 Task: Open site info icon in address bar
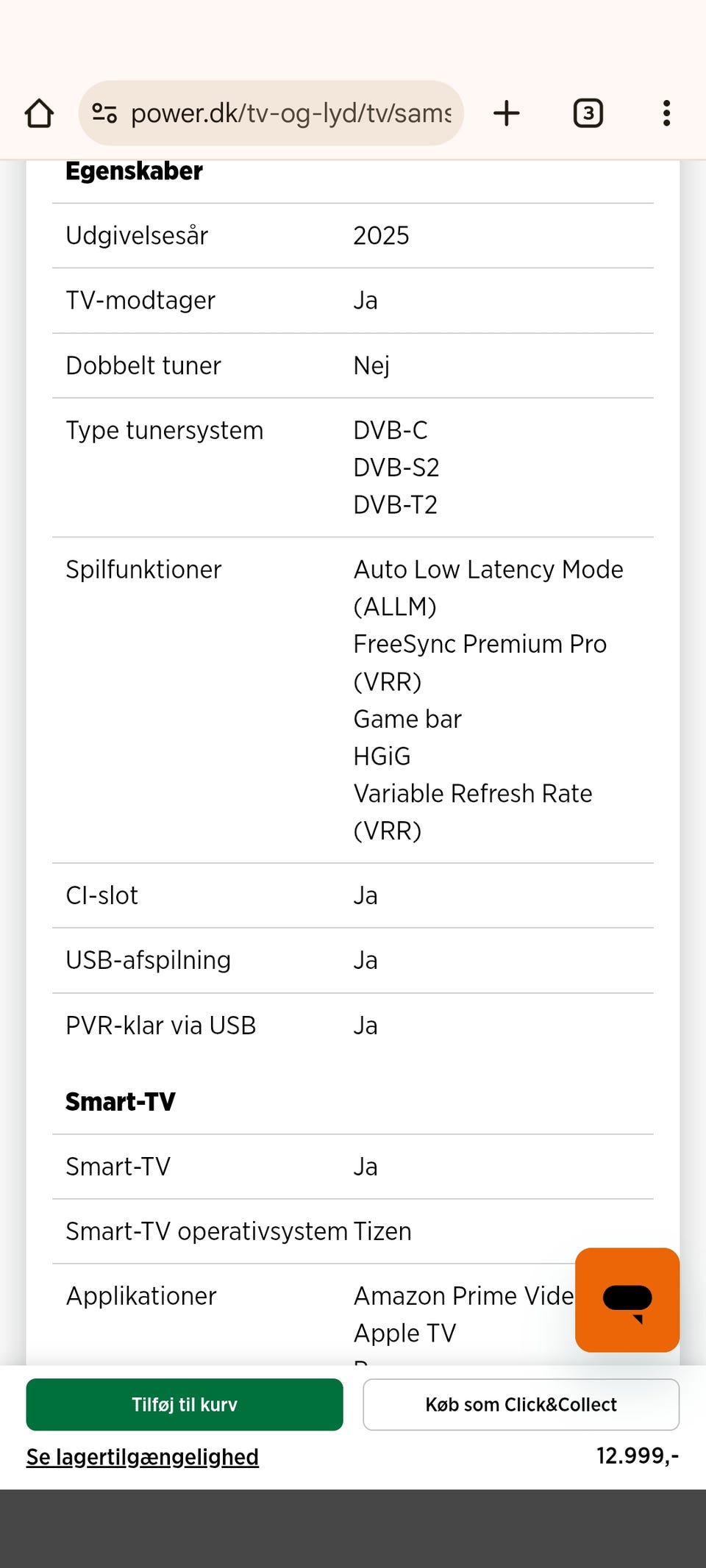(104, 113)
